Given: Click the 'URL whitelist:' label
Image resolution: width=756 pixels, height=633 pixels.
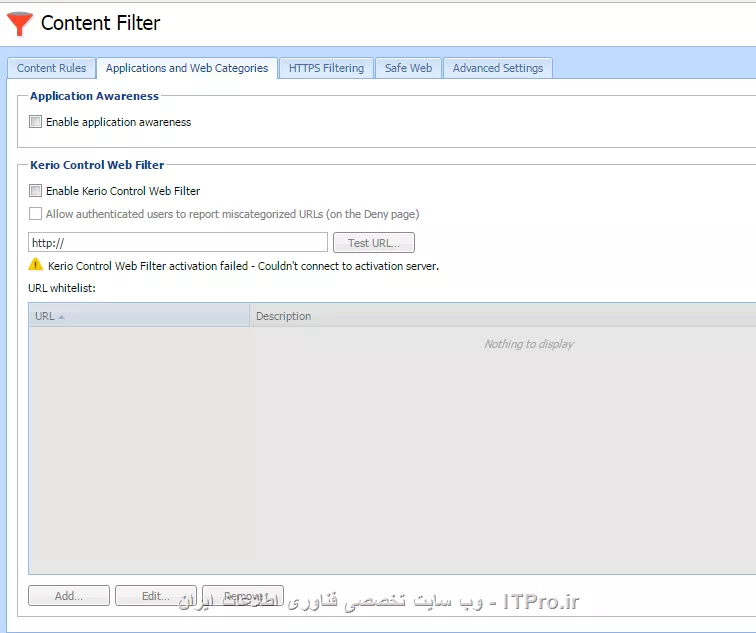Looking at the screenshot, I should tap(62, 288).
